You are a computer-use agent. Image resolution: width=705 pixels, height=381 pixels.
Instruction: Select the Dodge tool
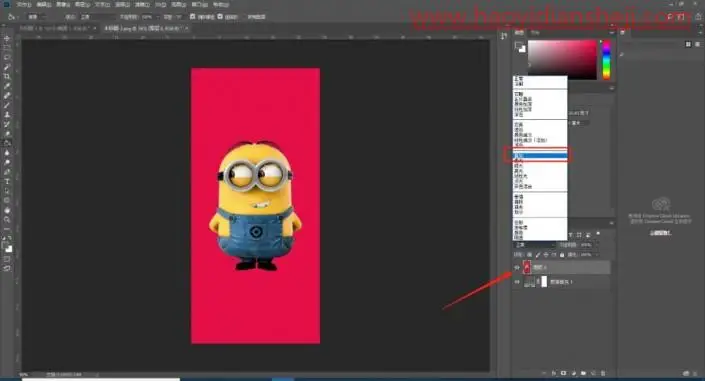coord(7,163)
